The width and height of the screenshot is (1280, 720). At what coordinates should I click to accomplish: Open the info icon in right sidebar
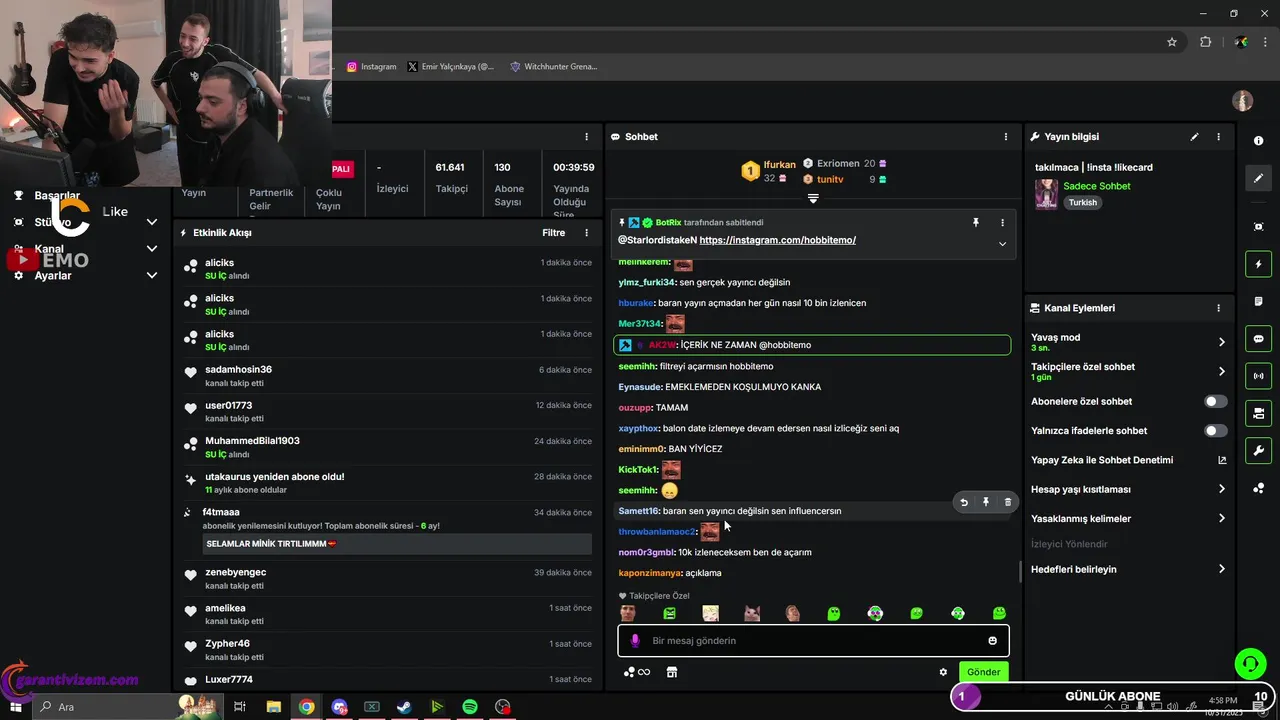(x=1258, y=141)
